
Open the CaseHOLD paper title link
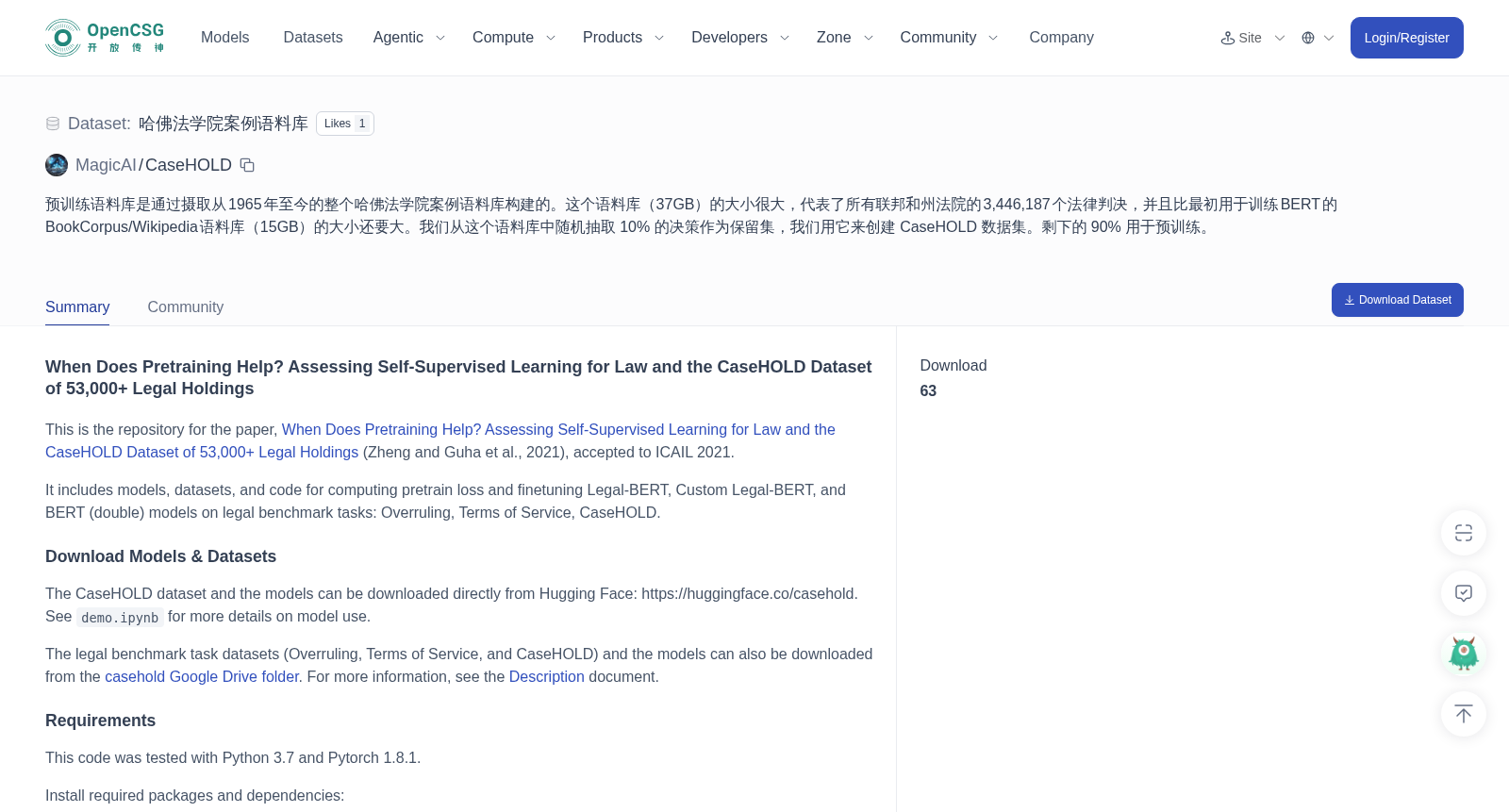click(x=440, y=440)
